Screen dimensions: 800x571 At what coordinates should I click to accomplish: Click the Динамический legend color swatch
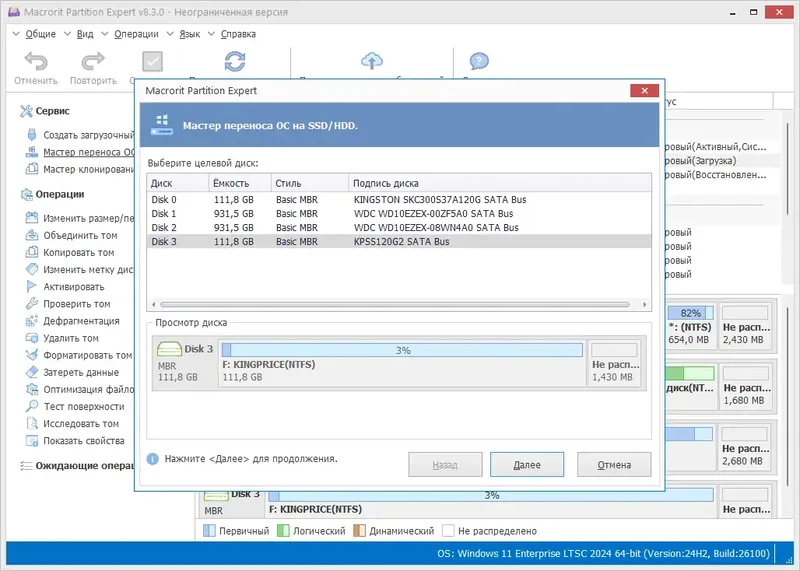[x=359, y=531]
